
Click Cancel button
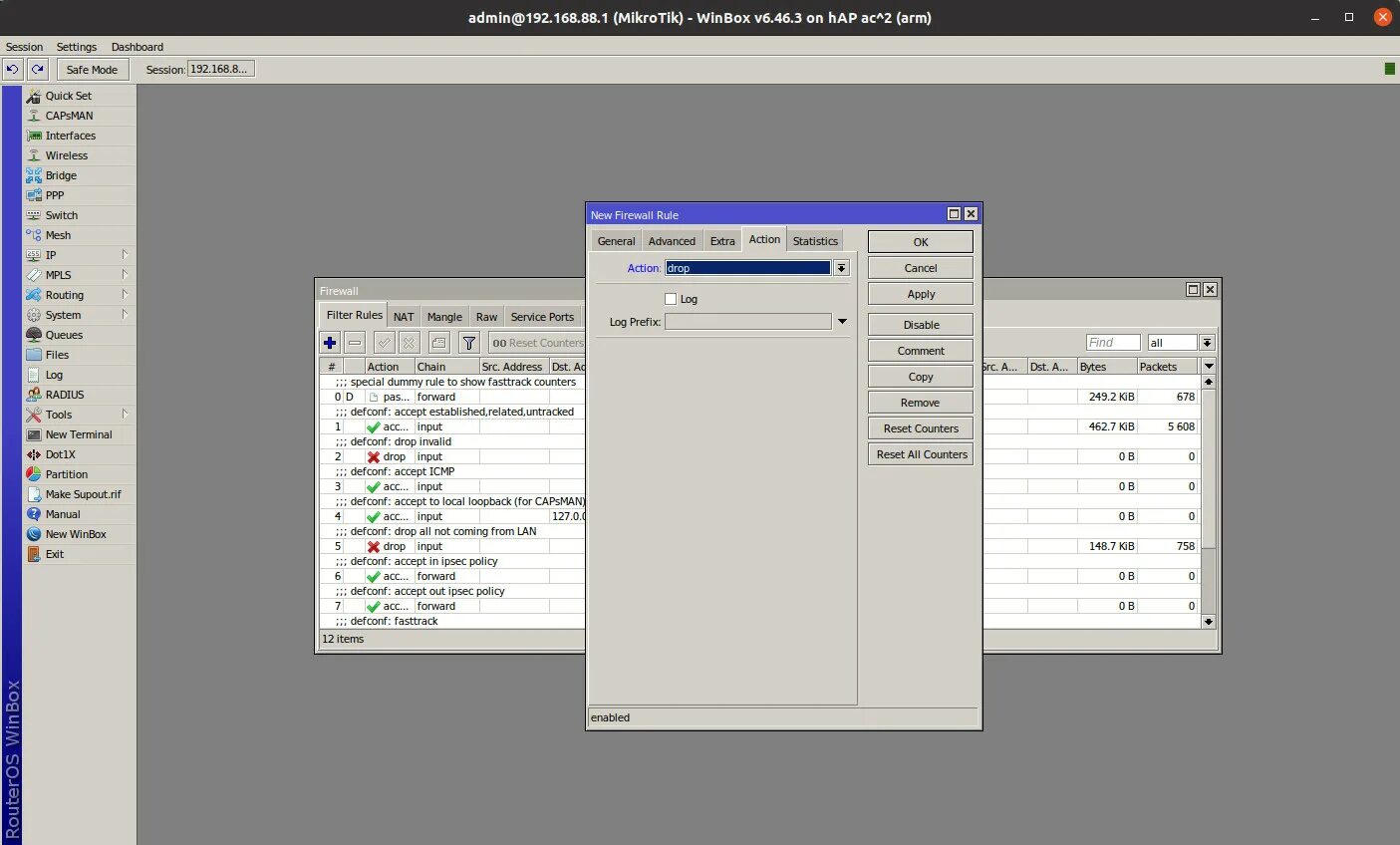click(921, 268)
